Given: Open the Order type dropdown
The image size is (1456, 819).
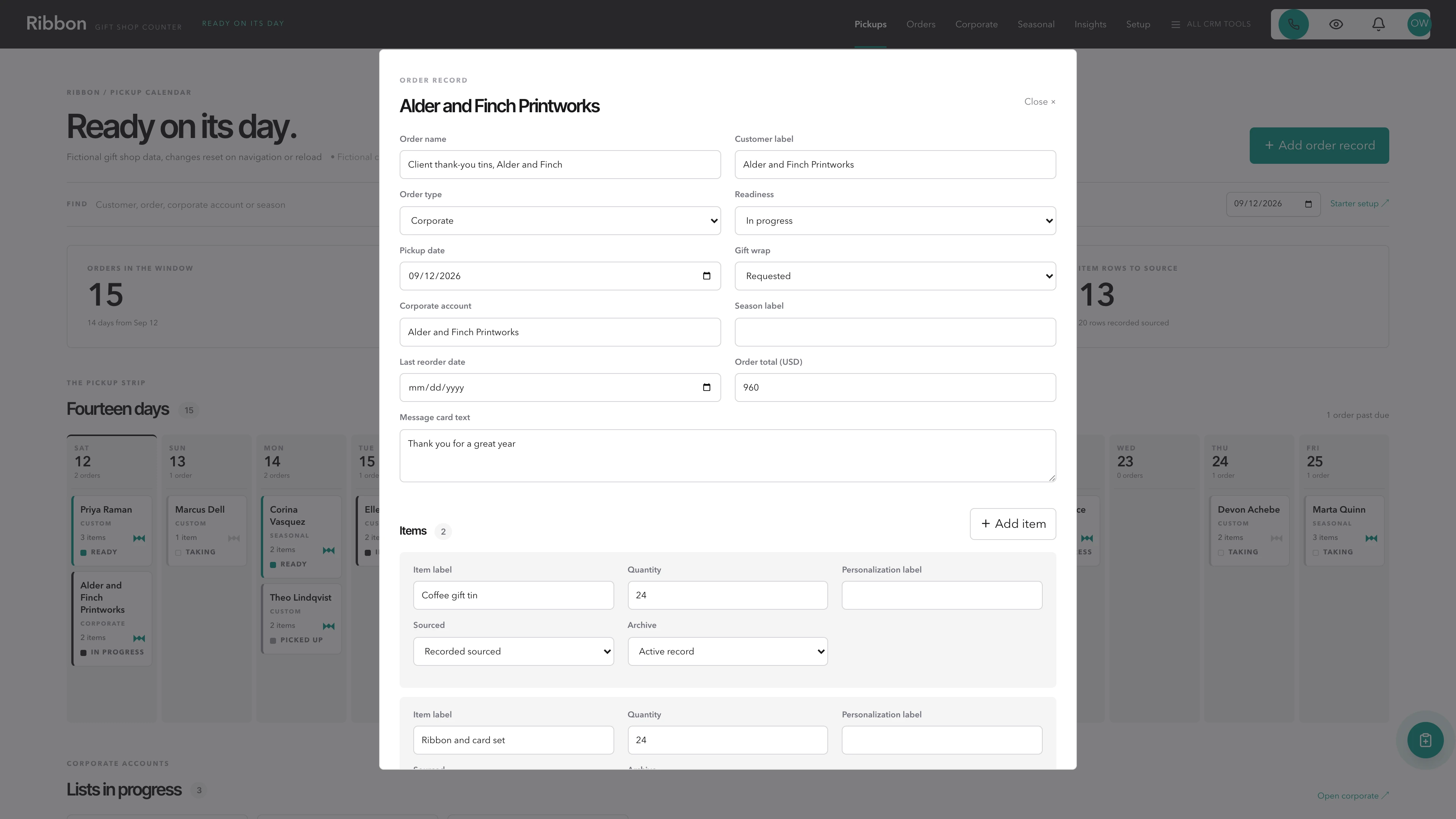Looking at the screenshot, I should coord(560,220).
